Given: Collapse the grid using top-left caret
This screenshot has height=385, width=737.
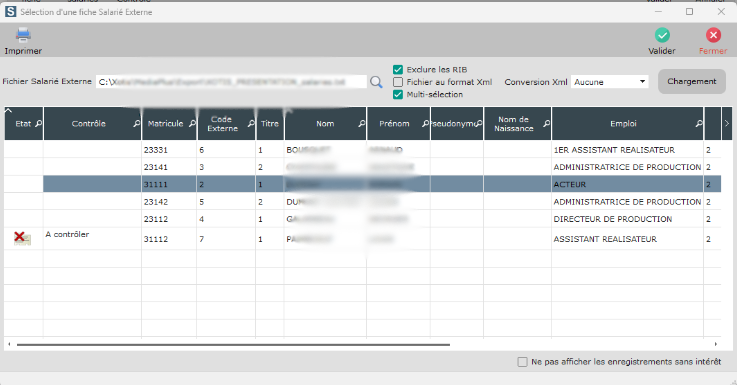Looking at the screenshot, I should point(8,110).
